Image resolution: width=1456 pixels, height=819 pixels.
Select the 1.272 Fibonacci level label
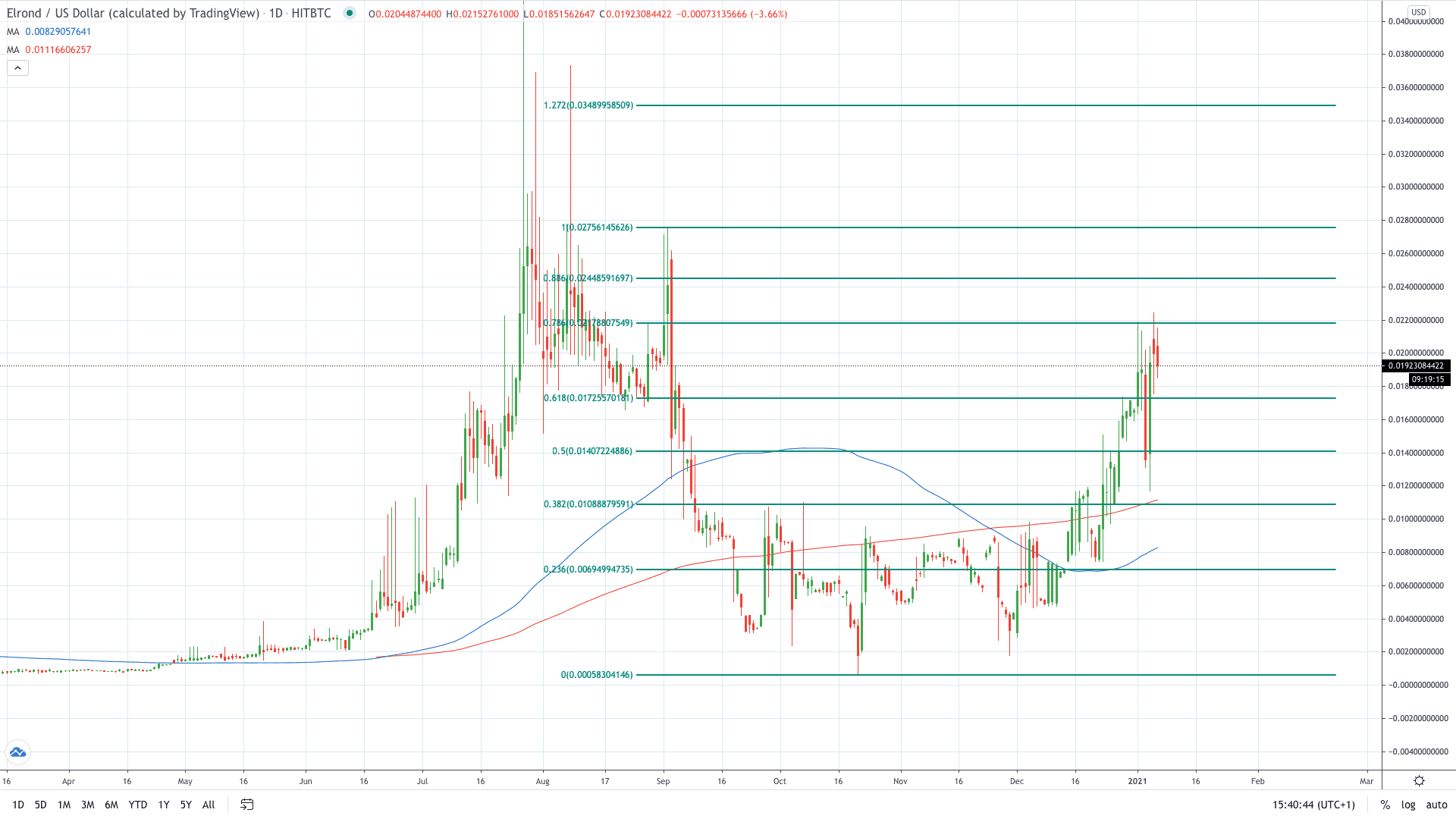[x=588, y=105]
